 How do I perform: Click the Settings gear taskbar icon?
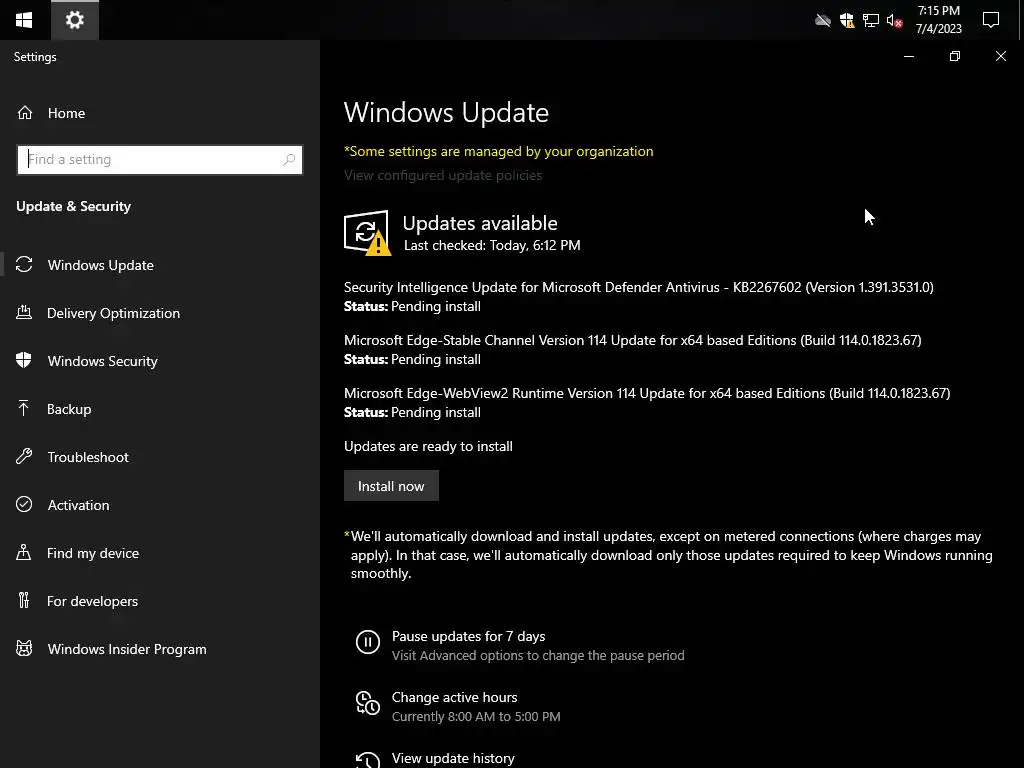coord(74,20)
